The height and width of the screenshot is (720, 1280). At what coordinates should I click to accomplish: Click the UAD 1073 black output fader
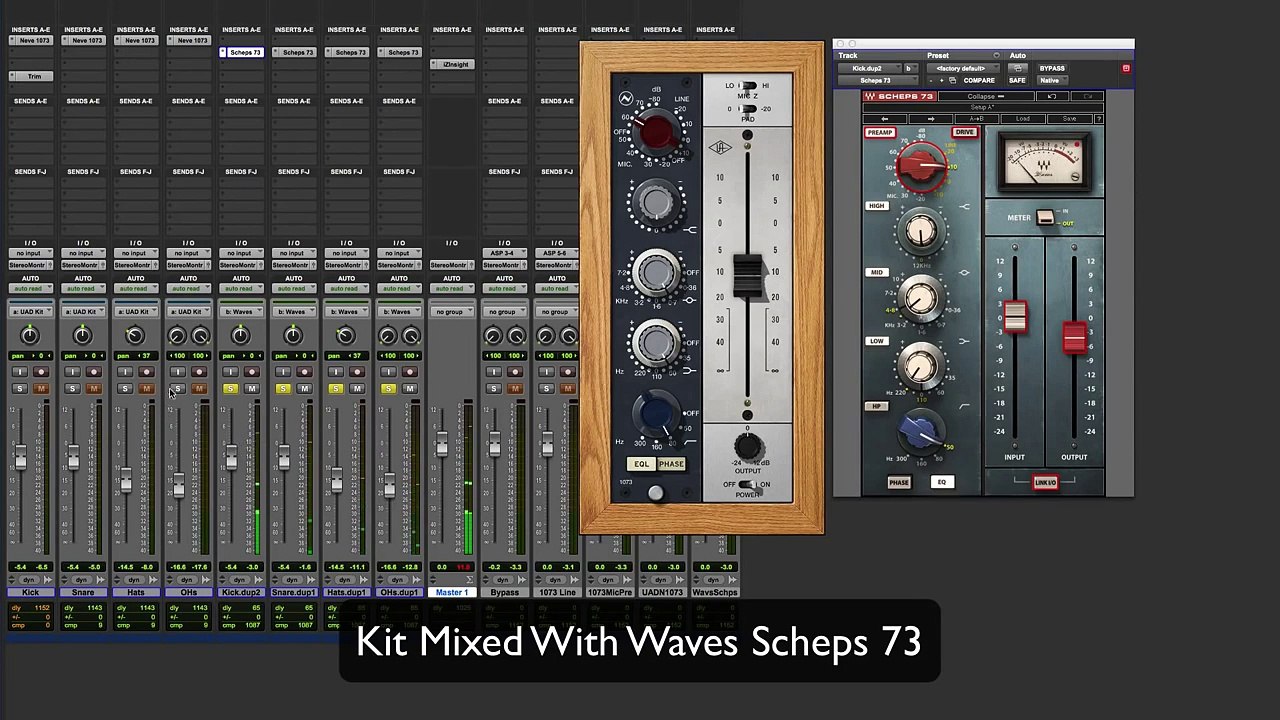[x=747, y=276]
